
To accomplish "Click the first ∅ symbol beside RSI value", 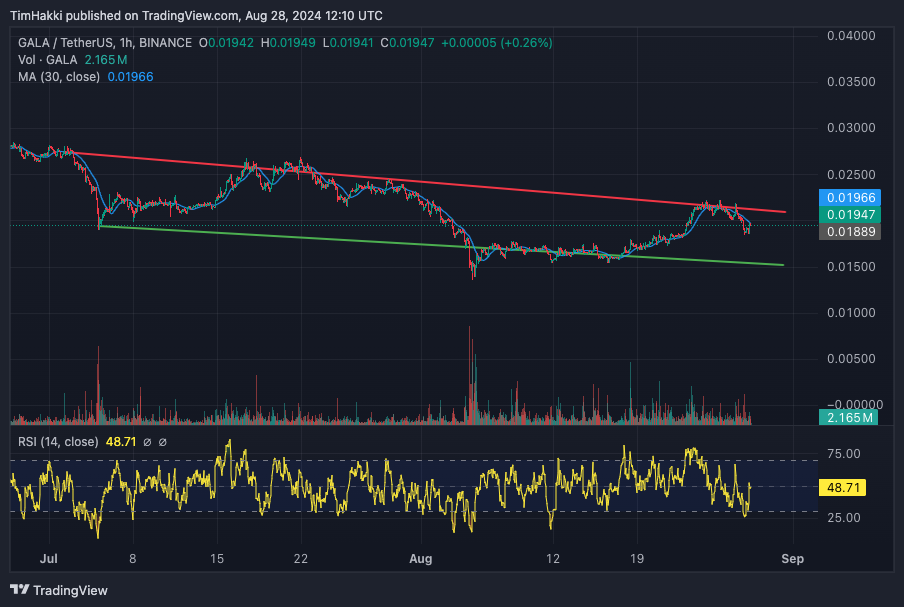I will [x=146, y=441].
